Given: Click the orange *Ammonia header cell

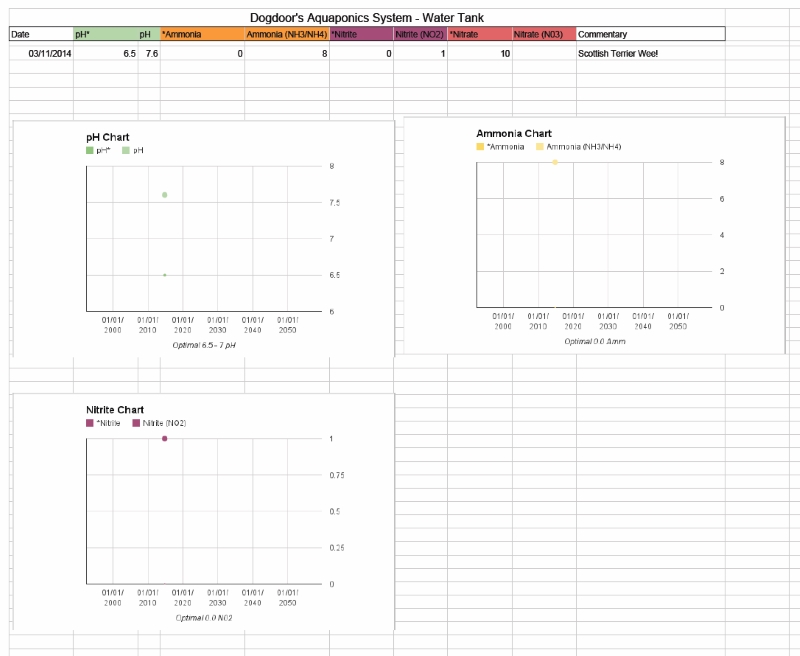Looking at the screenshot, I should 202,34.
